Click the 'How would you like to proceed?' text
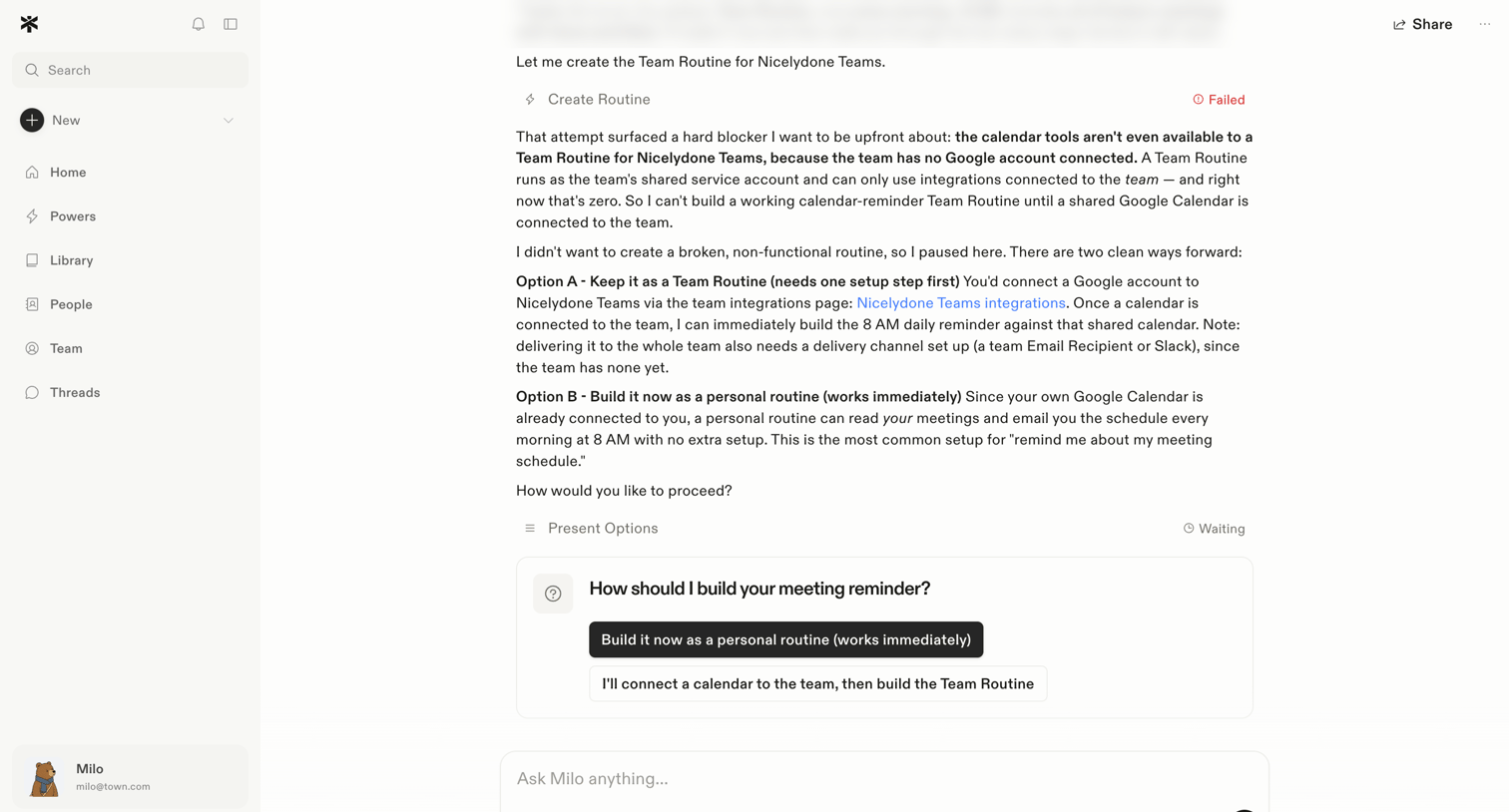1509x812 pixels. click(x=624, y=491)
